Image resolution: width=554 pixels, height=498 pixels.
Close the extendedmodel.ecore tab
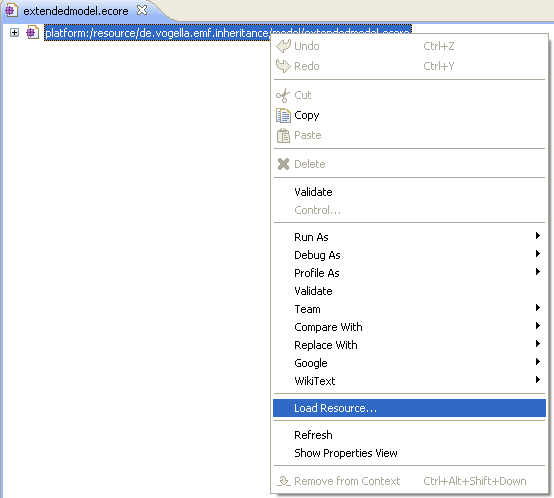142,10
